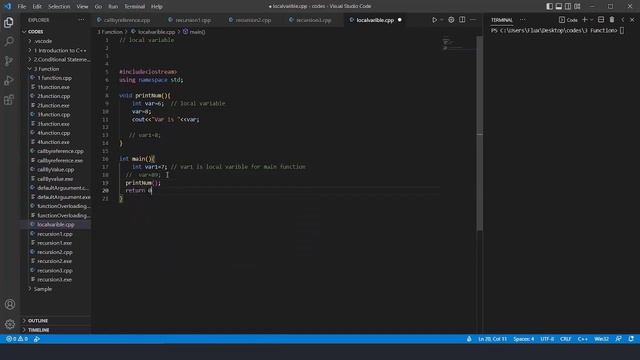Open the Help menu
This screenshot has width=640, height=360.
click(x=157, y=7)
